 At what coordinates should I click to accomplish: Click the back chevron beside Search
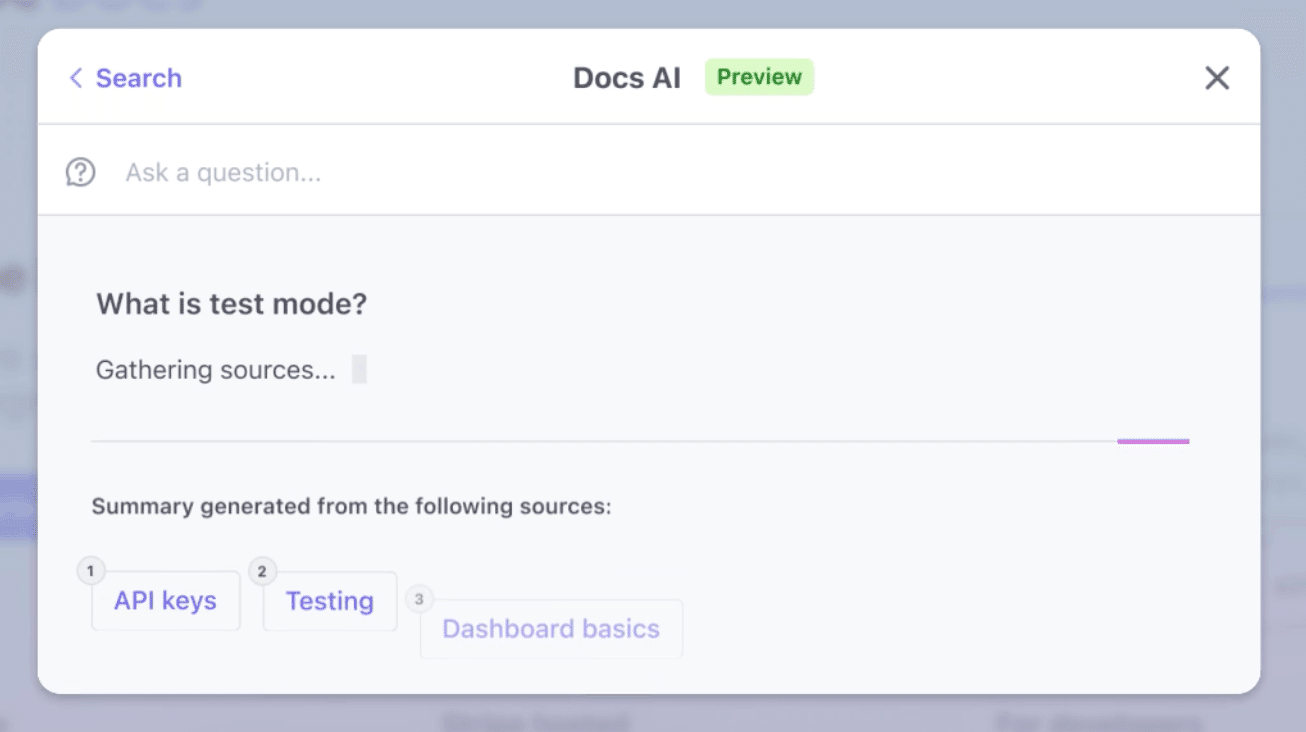[x=75, y=78]
